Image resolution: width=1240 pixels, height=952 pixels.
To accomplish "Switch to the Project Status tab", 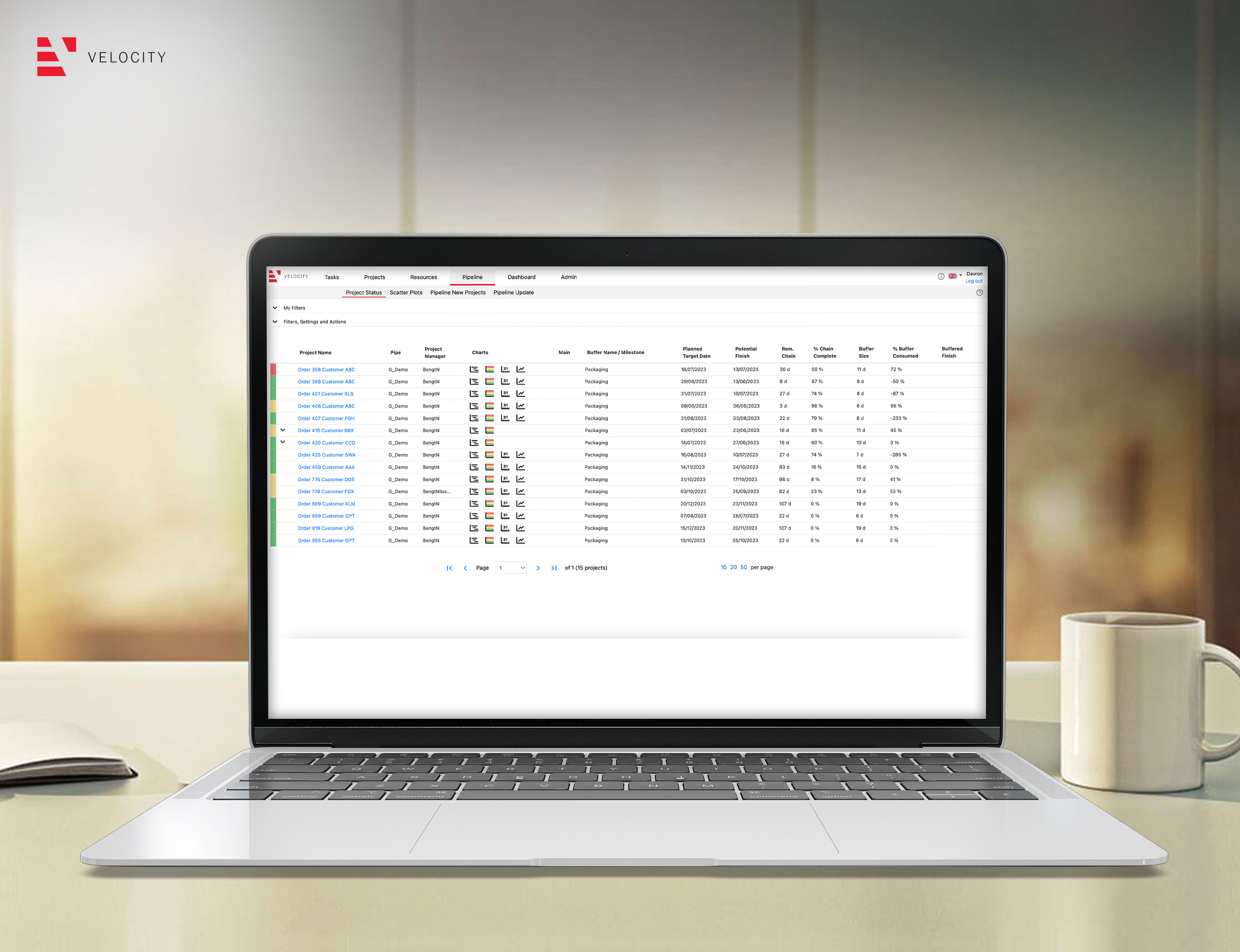I will click(364, 292).
